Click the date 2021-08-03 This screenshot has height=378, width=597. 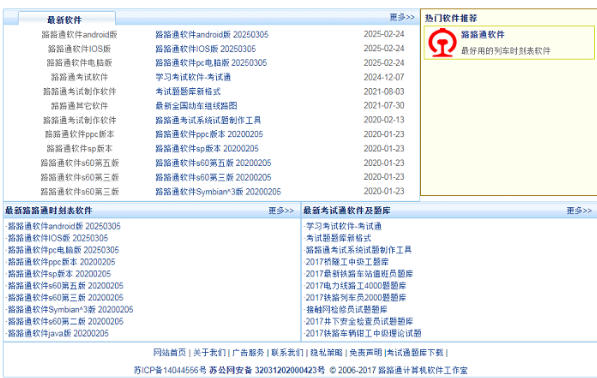[384, 91]
